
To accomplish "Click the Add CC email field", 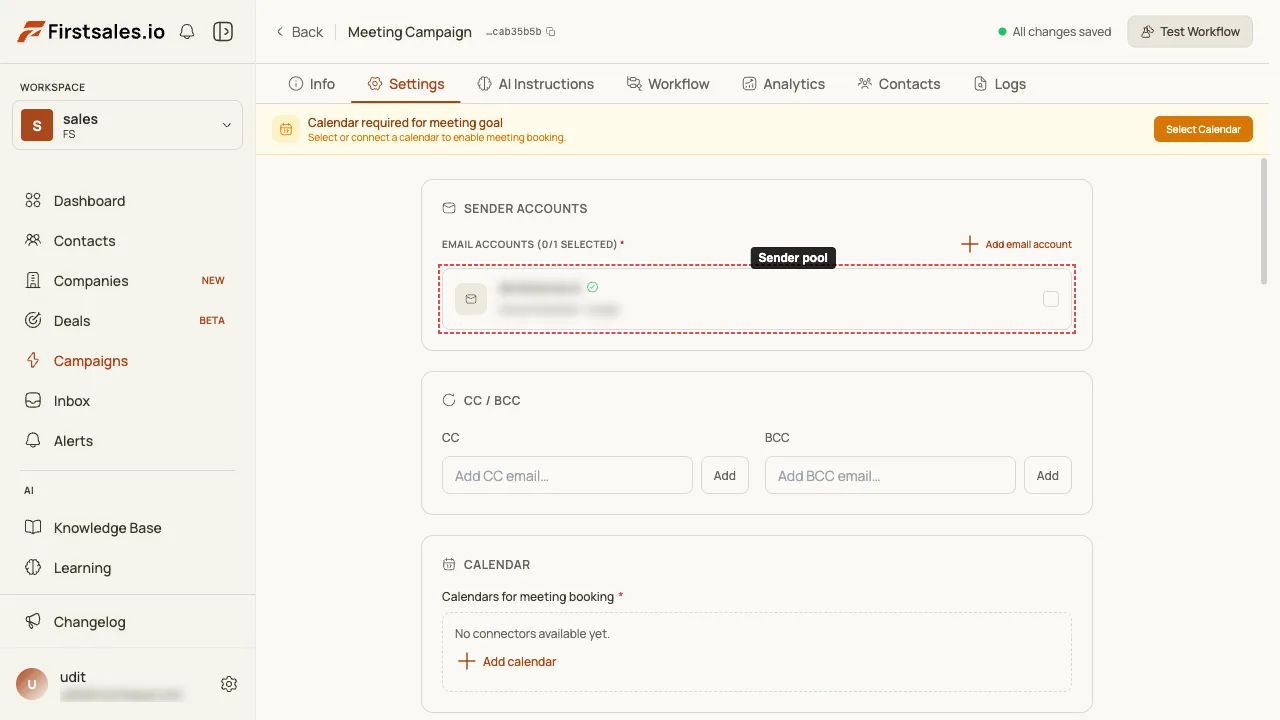I will click(567, 476).
